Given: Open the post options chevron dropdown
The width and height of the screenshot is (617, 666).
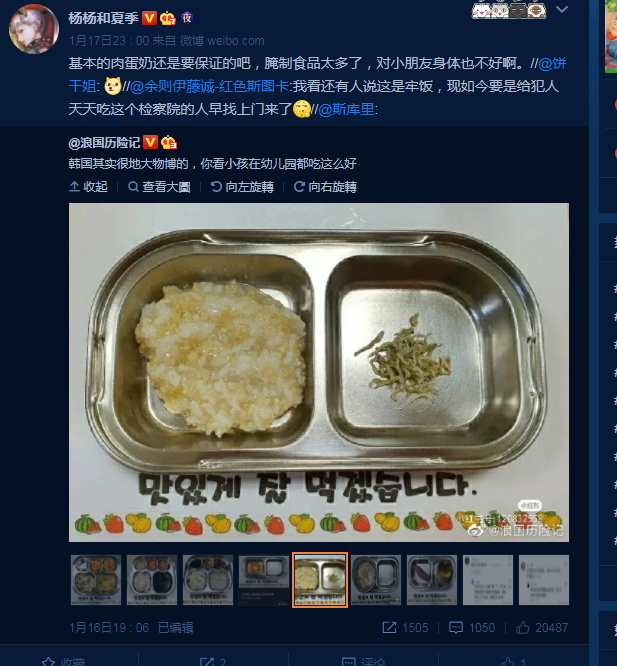Looking at the screenshot, I should [x=562, y=9].
